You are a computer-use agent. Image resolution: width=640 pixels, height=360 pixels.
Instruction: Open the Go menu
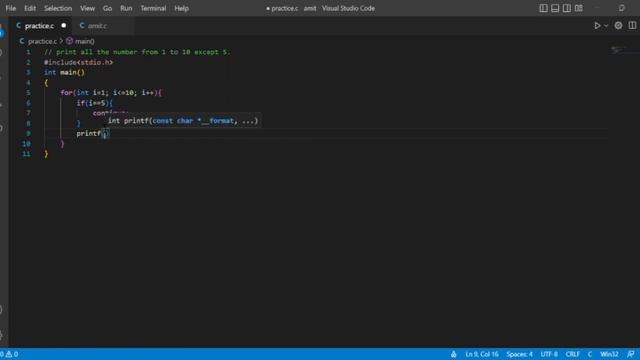pyautogui.click(x=107, y=8)
